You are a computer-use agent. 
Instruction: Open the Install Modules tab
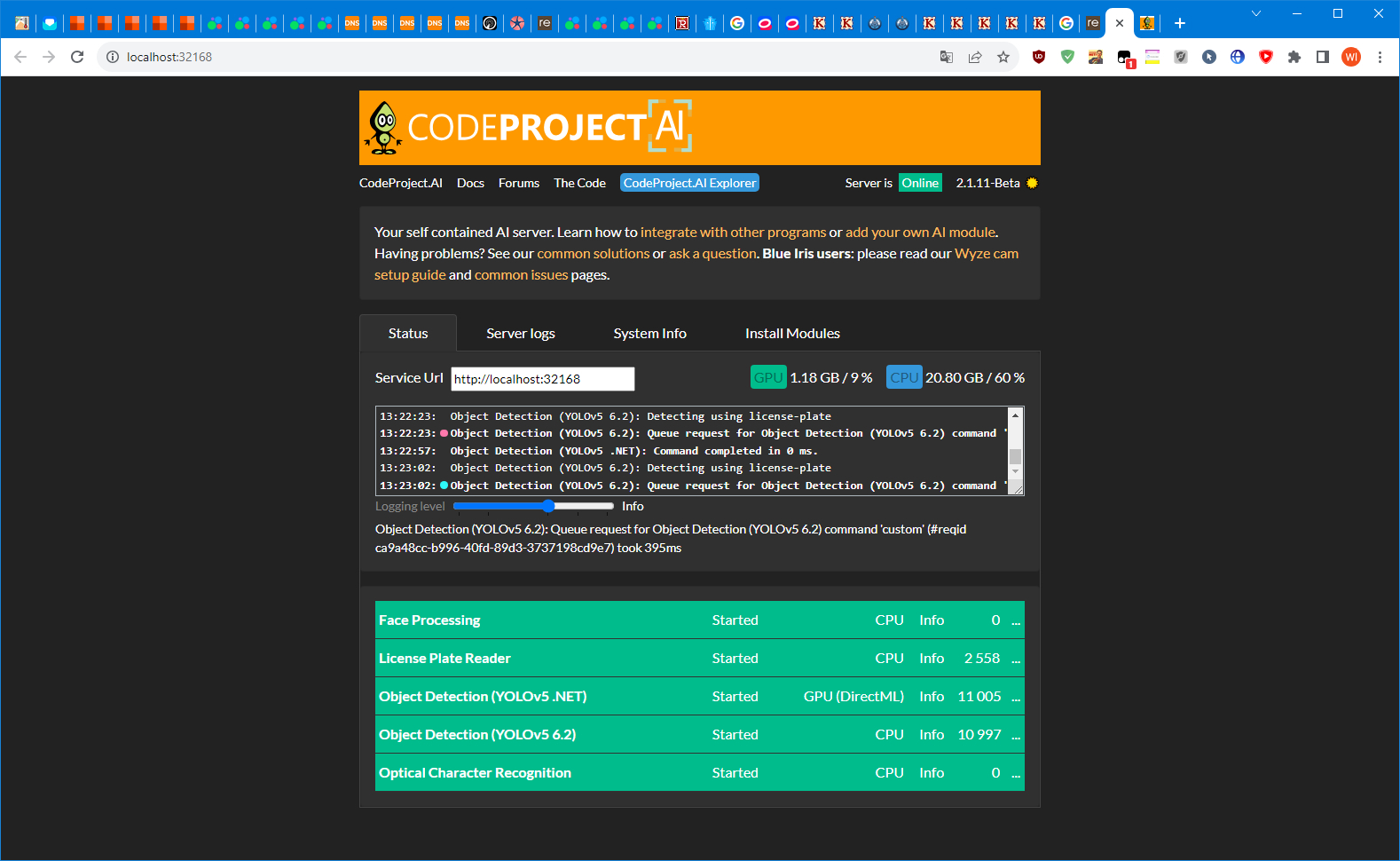click(791, 334)
